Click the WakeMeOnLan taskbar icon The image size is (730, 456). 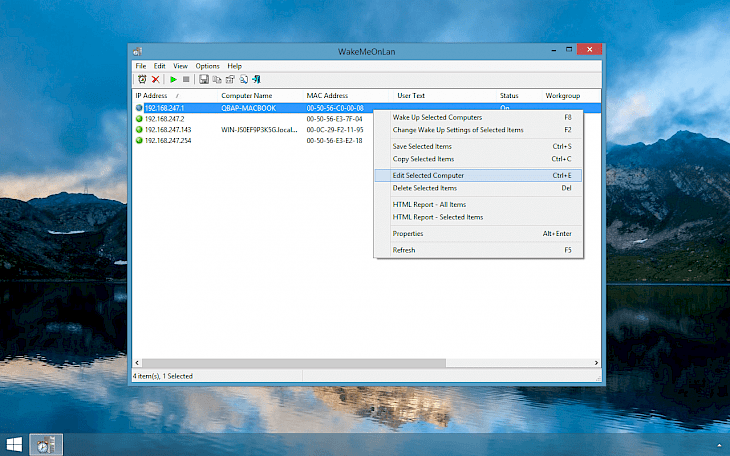coord(46,444)
